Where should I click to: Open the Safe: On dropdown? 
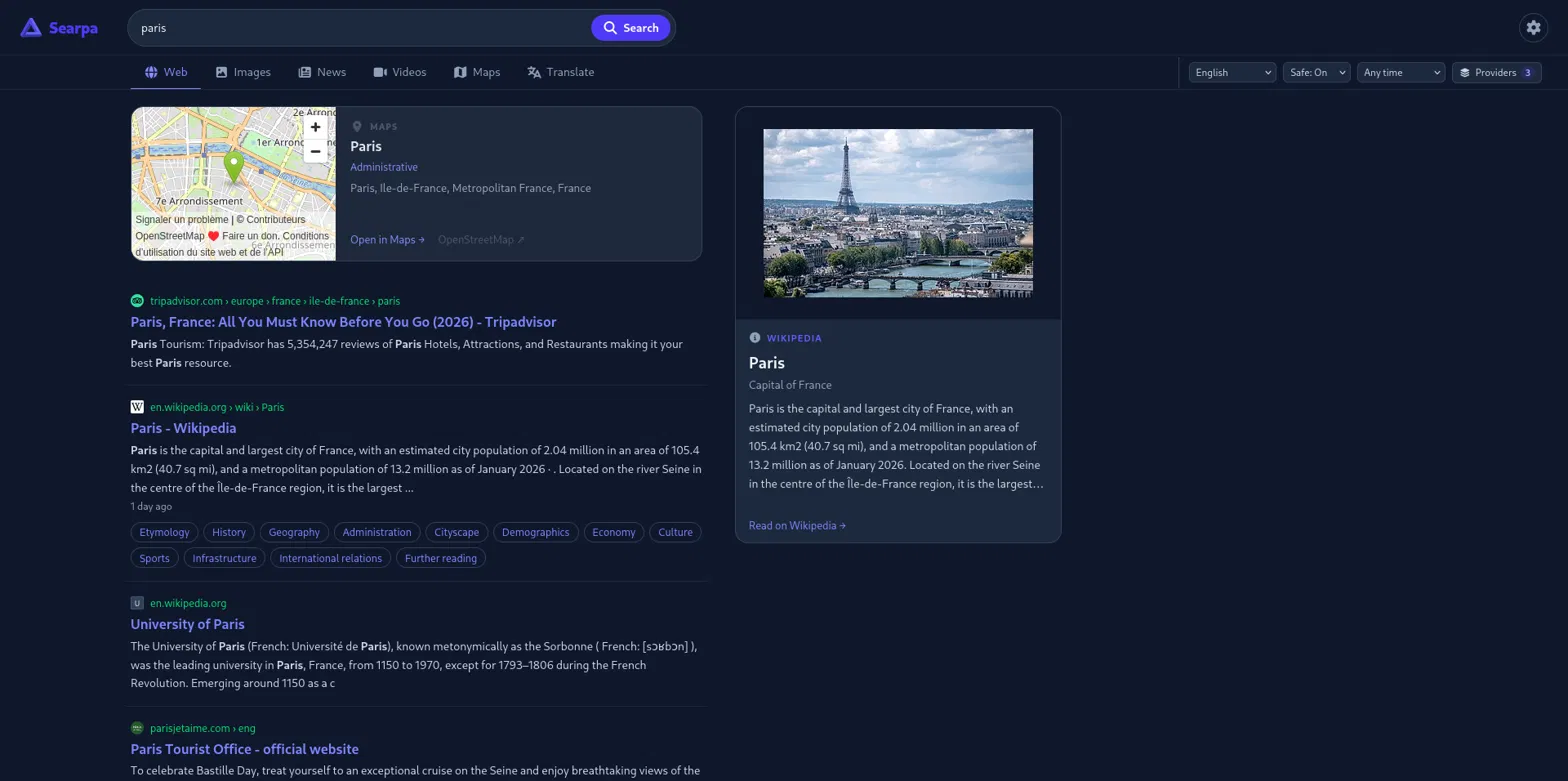1316,72
